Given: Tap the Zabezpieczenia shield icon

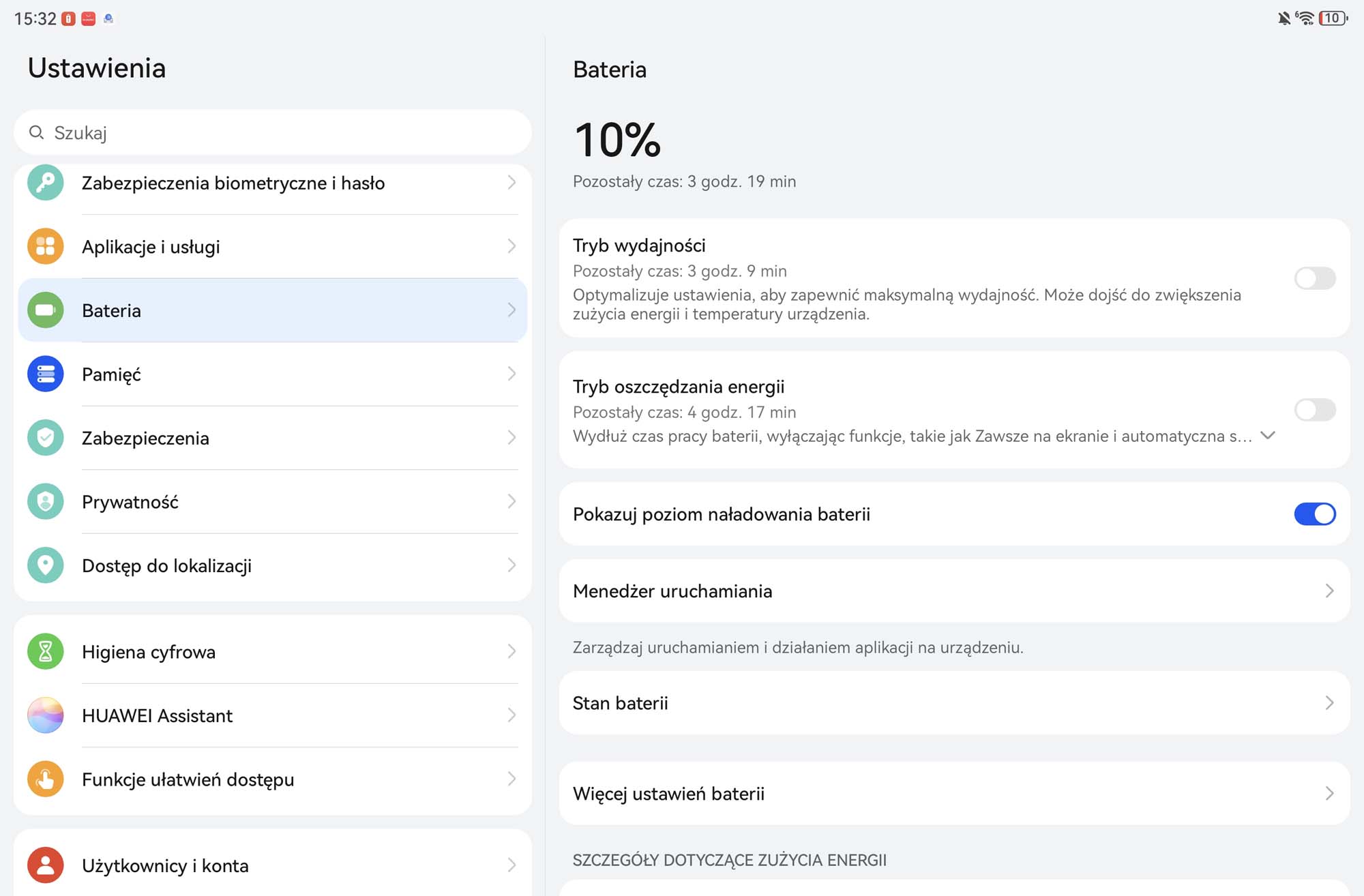Looking at the screenshot, I should pos(45,438).
